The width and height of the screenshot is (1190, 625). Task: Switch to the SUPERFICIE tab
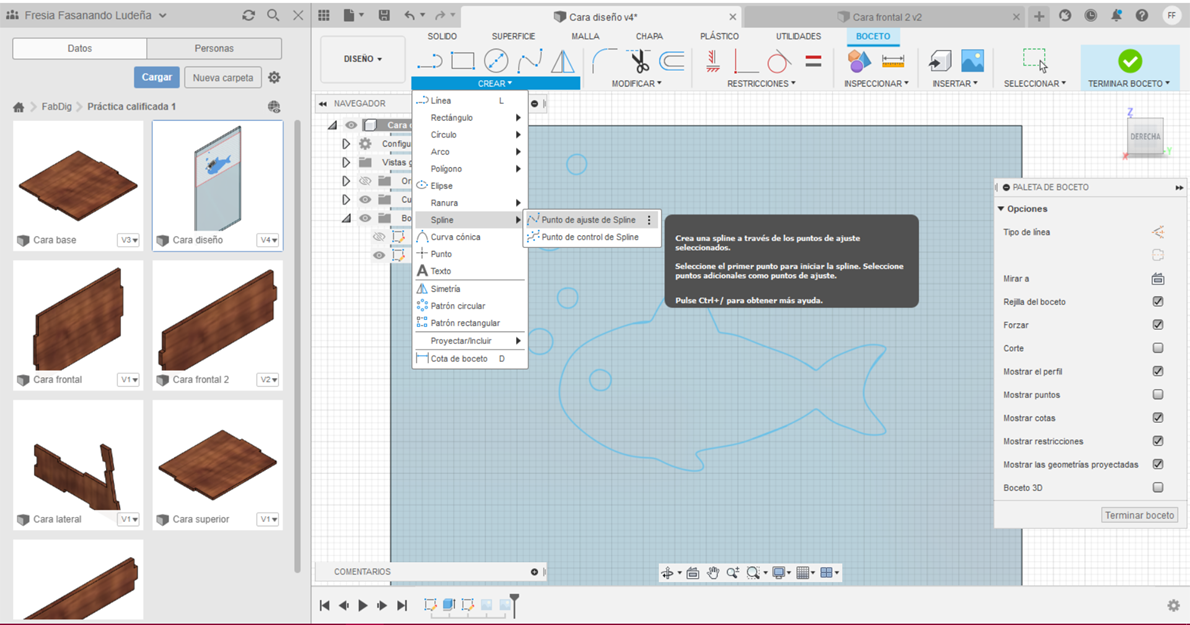pyautogui.click(x=513, y=36)
